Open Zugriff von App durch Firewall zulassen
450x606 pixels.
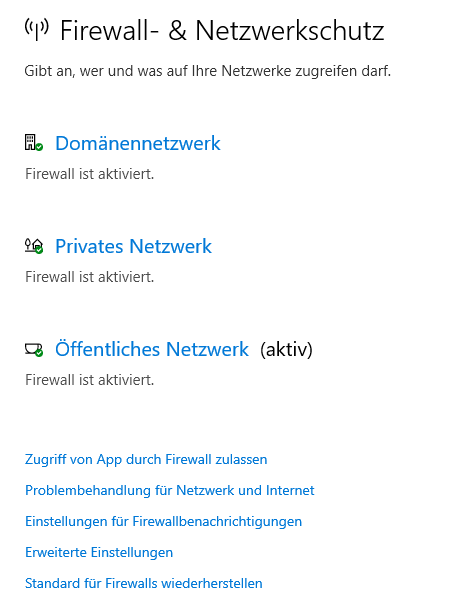146,460
